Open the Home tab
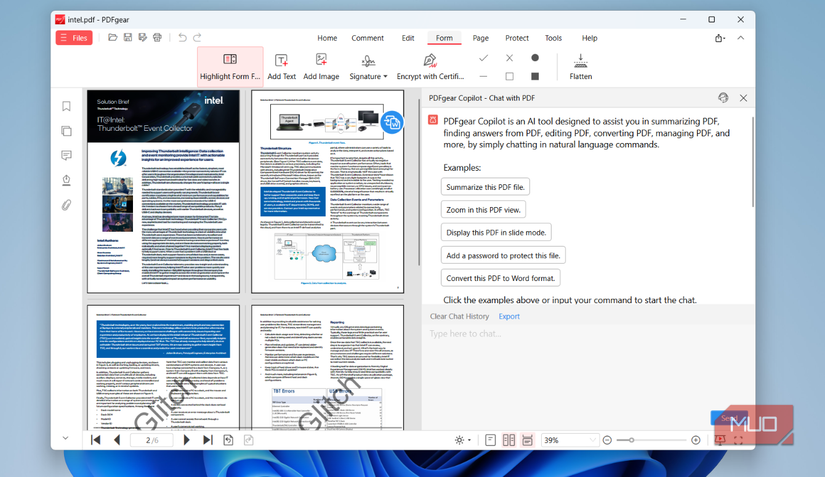Image resolution: width=825 pixels, height=477 pixels. pos(327,38)
